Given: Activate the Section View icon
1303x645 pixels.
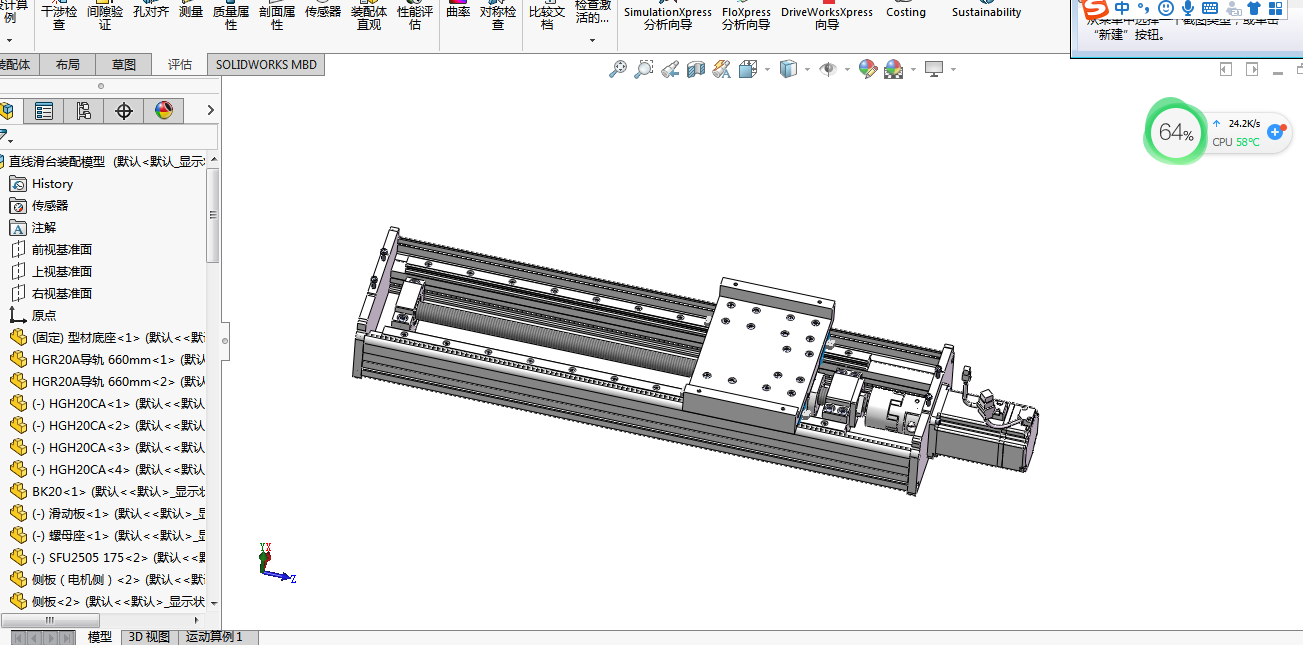Looking at the screenshot, I should point(696,69).
